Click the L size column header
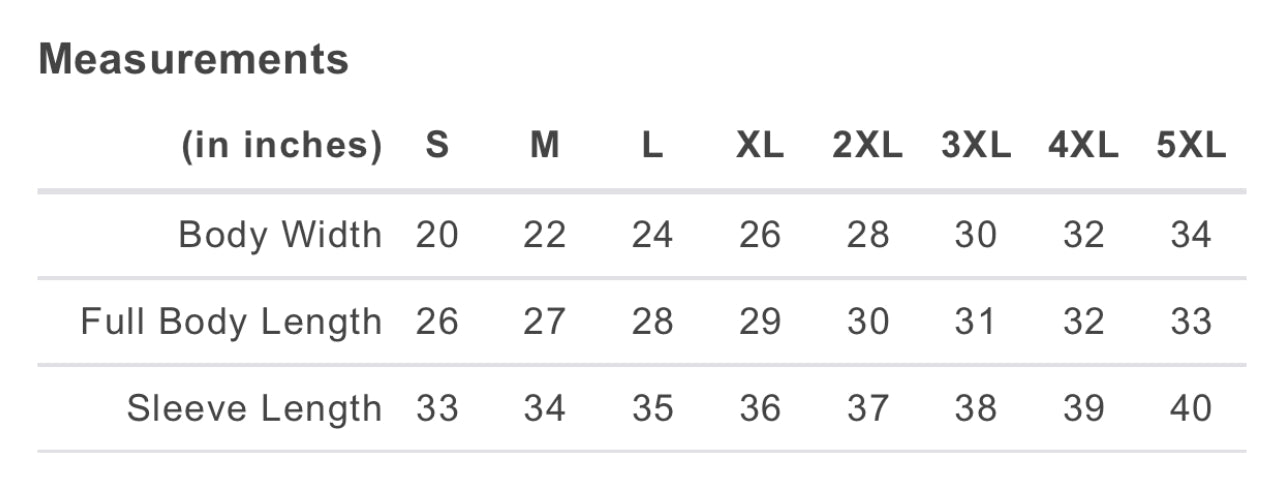The height and width of the screenshot is (492, 1284). point(652,147)
